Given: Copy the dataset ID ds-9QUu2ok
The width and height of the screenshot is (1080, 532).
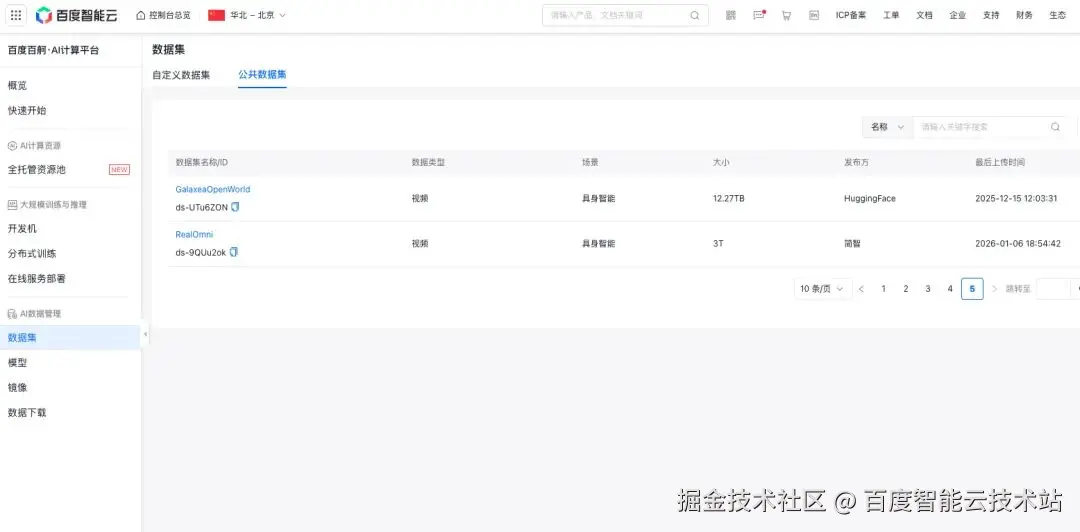Looking at the screenshot, I should [233, 252].
